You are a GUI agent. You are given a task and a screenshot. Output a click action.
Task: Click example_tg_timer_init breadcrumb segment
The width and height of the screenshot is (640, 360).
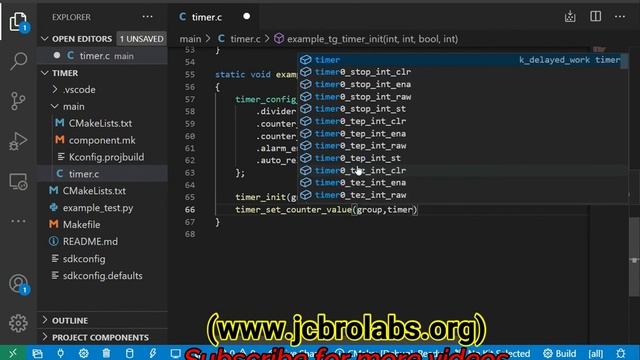coord(372,39)
